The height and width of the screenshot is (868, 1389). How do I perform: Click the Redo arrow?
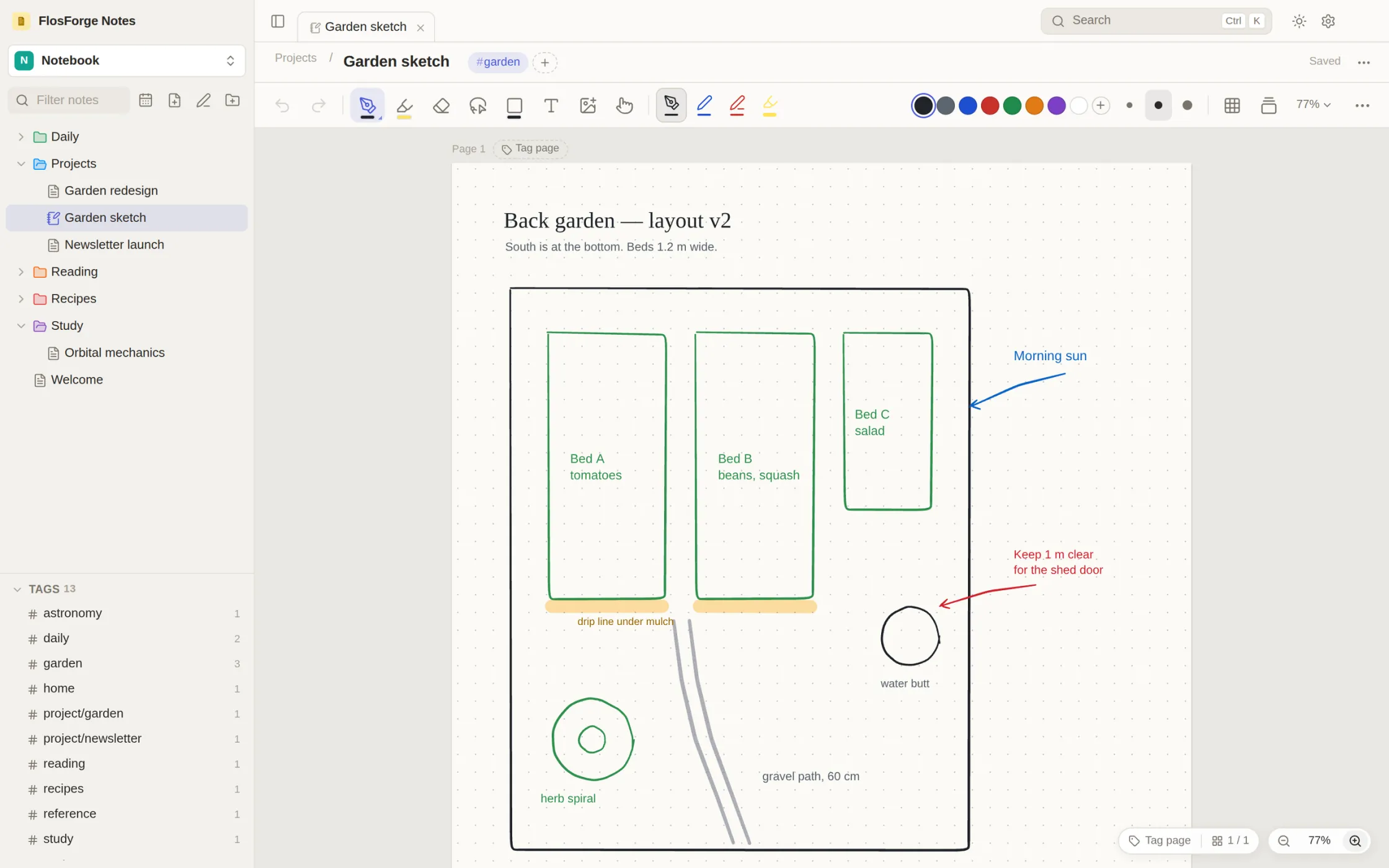point(319,105)
